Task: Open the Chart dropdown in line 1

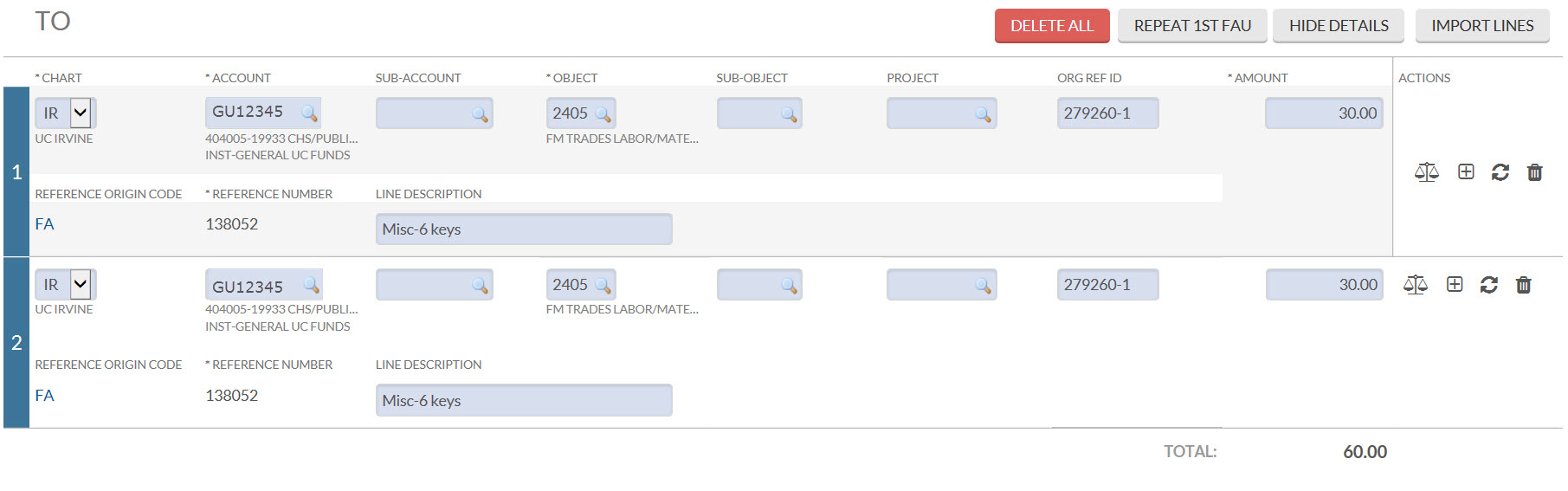Action: [81, 113]
